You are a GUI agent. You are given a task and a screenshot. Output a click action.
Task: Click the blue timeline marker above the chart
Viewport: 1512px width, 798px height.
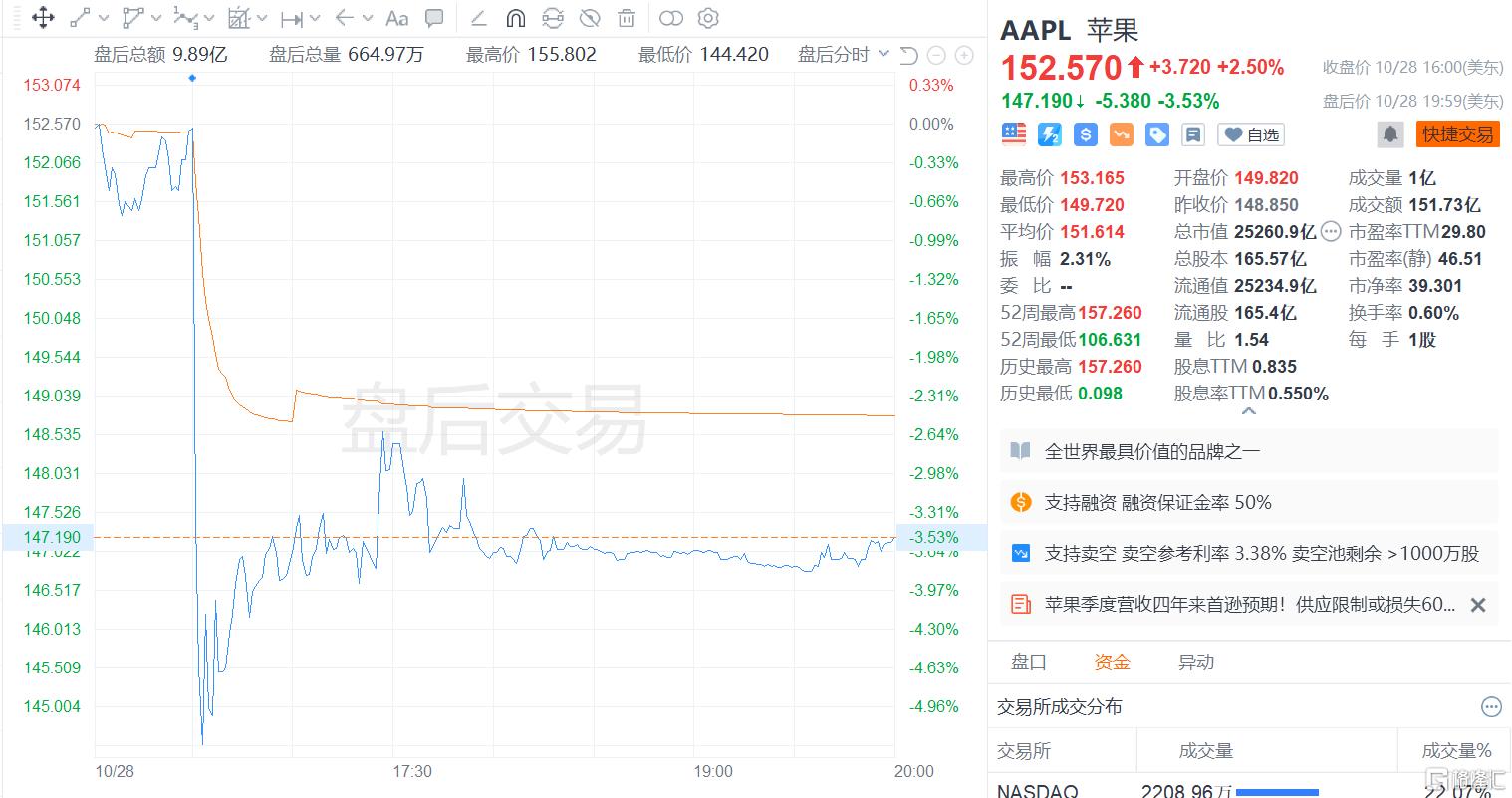191,77
